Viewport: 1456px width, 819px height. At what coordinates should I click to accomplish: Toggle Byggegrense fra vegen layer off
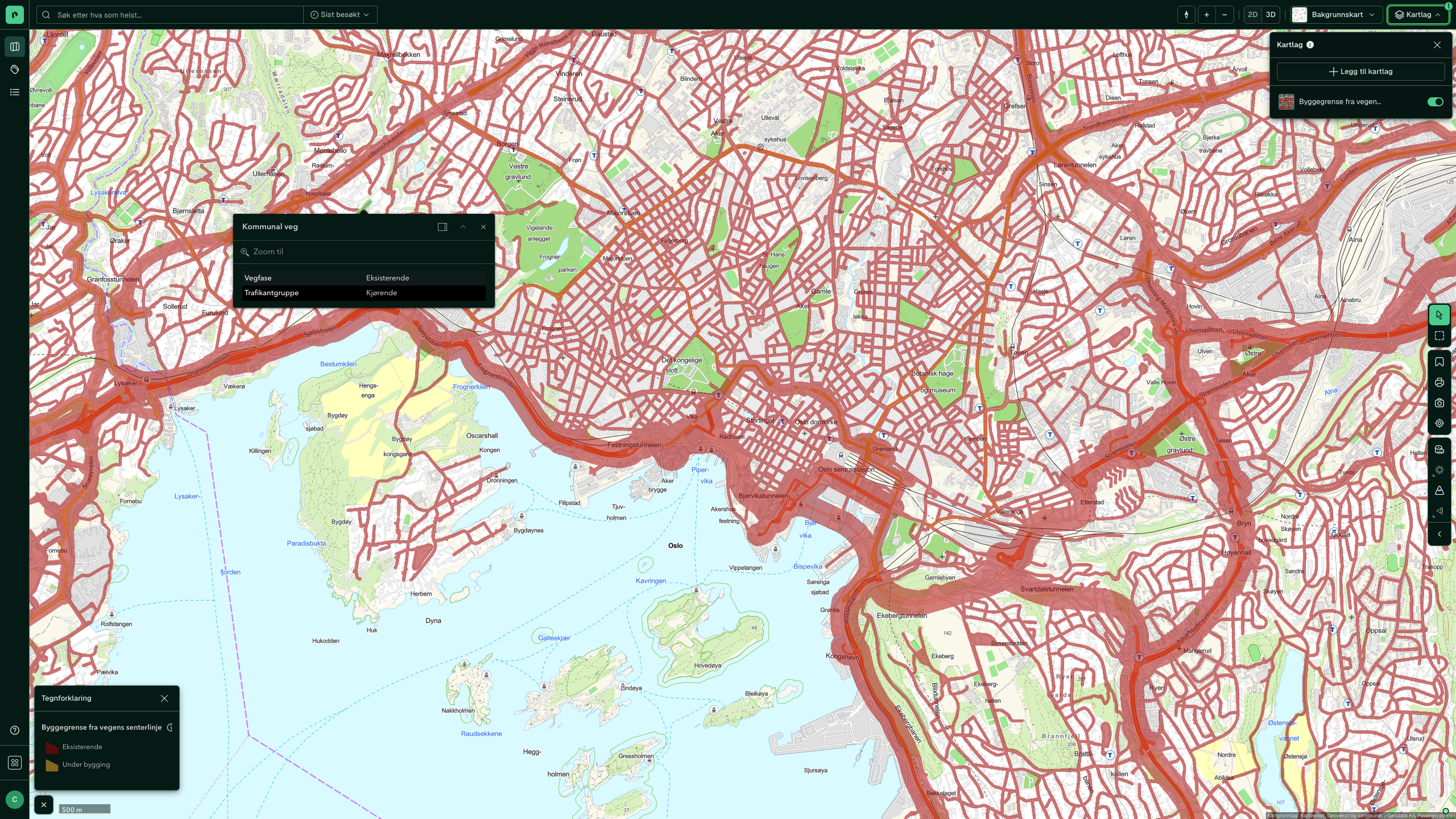[x=1435, y=102]
